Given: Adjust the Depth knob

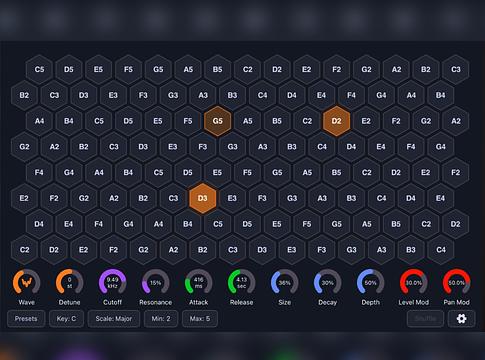Looking at the screenshot, I should point(370,283).
